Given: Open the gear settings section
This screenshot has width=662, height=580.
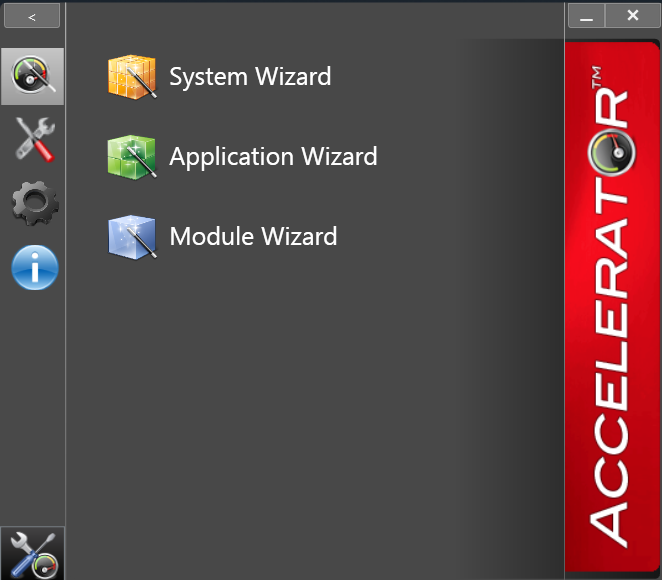Looking at the screenshot, I should coord(35,203).
